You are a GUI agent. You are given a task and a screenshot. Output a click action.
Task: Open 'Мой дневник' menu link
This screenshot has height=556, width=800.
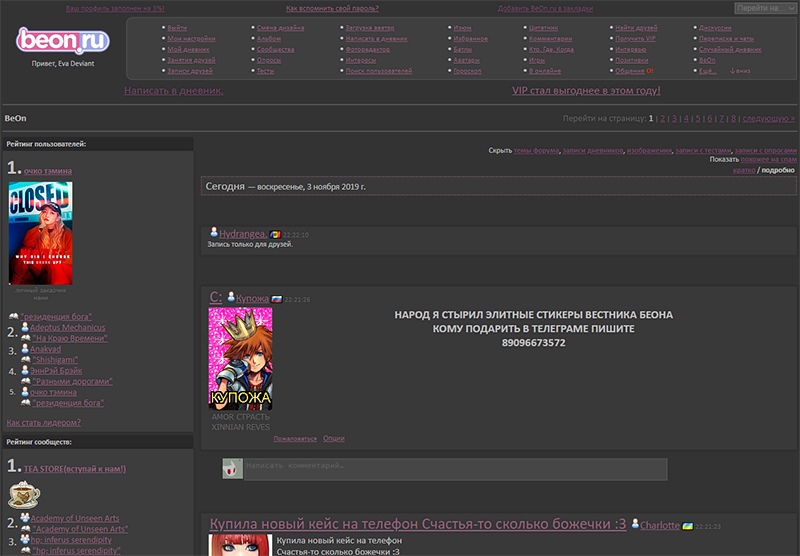tap(188, 49)
